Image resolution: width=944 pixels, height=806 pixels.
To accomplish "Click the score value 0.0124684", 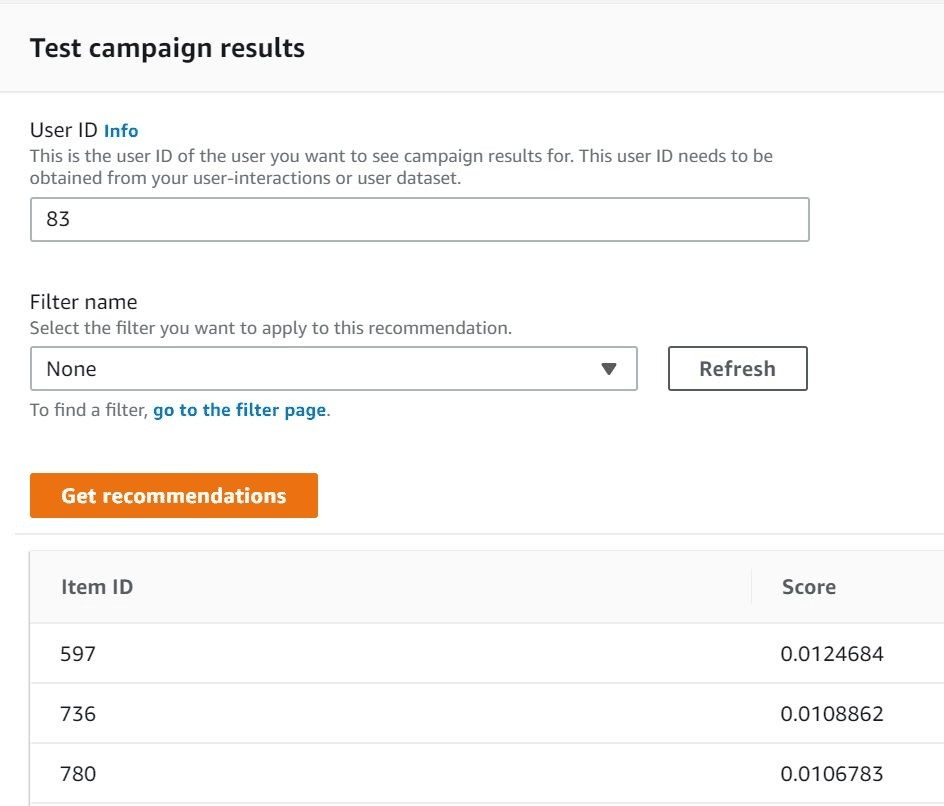I will tap(832, 654).
